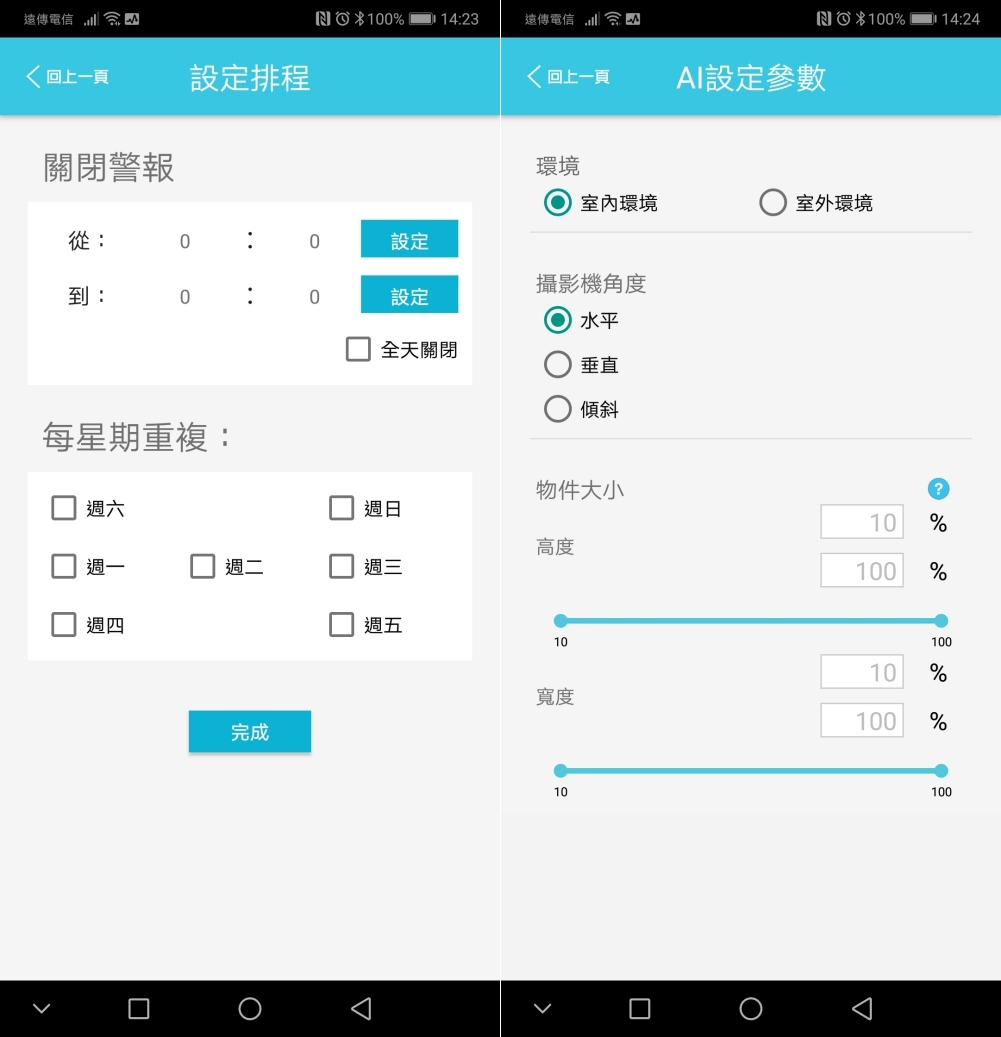This screenshot has height=1037, width=1001.
Task: Tap Wi-Fi icon in left status bar
Action: click(112, 19)
